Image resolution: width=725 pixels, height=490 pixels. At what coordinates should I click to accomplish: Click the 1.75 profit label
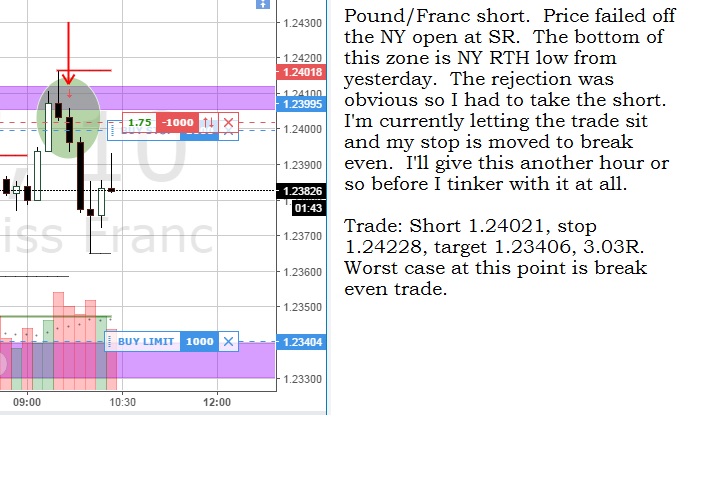(139, 122)
